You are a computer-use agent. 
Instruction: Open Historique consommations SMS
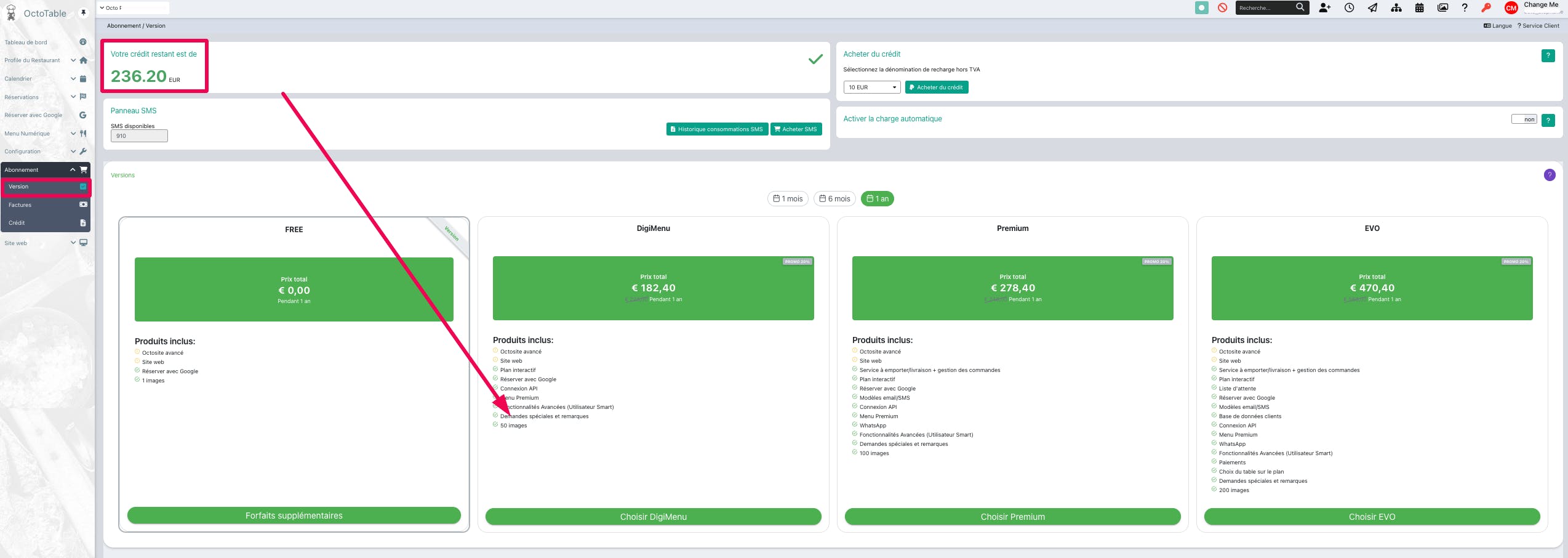pyautogui.click(x=717, y=129)
